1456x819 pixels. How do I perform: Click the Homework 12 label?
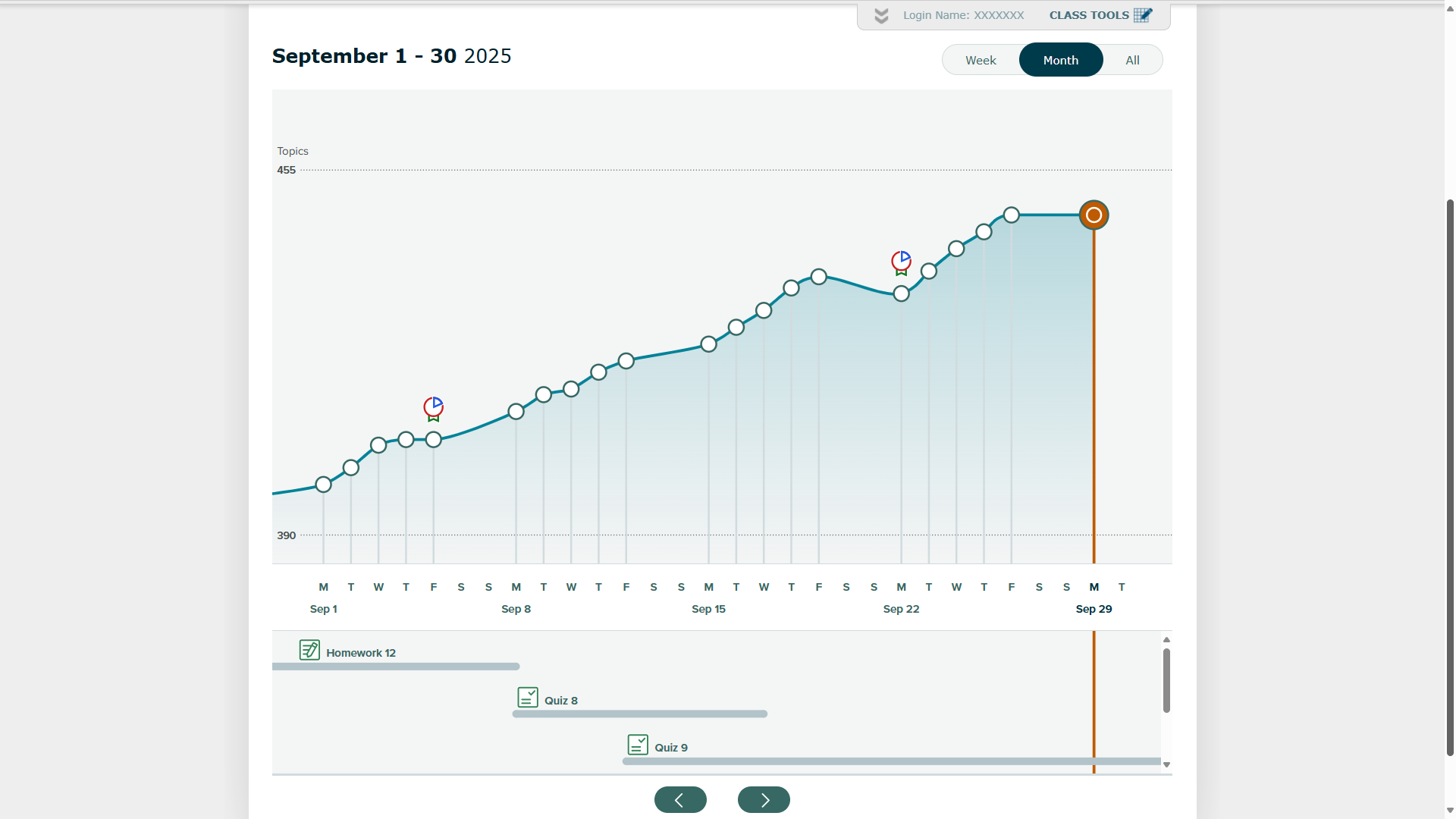[361, 653]
